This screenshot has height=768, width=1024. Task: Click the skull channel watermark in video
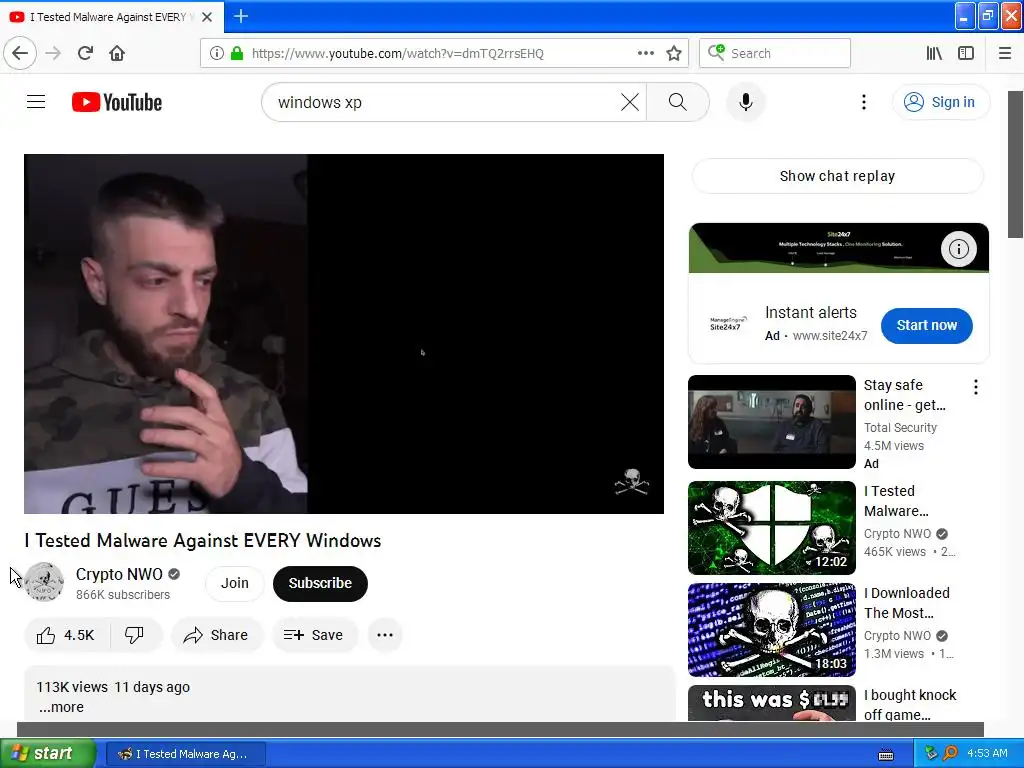click(632, 482)
